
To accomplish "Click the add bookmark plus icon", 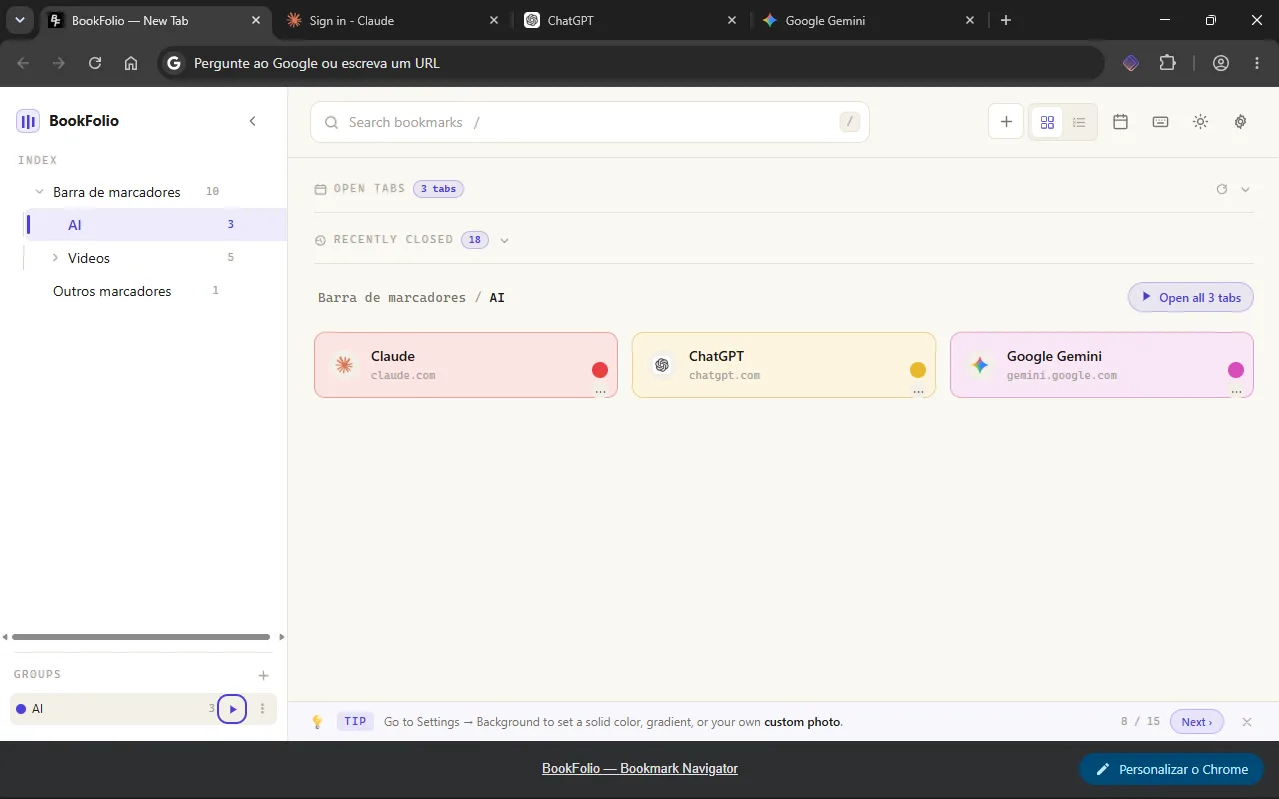I will pyautogui.click(x=1006, y=122).
